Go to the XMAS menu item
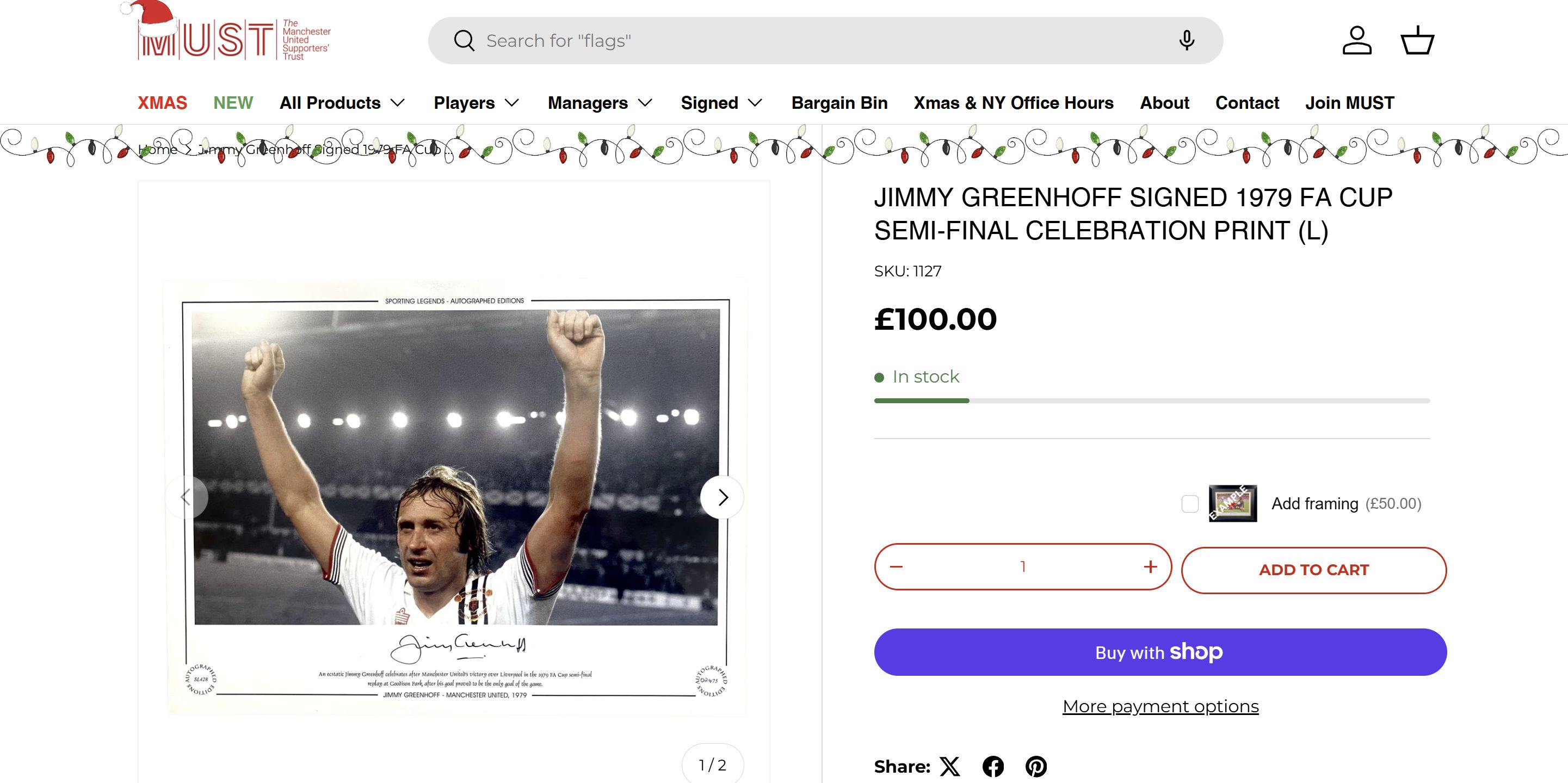1568x783 pixels. pos(162,103)
